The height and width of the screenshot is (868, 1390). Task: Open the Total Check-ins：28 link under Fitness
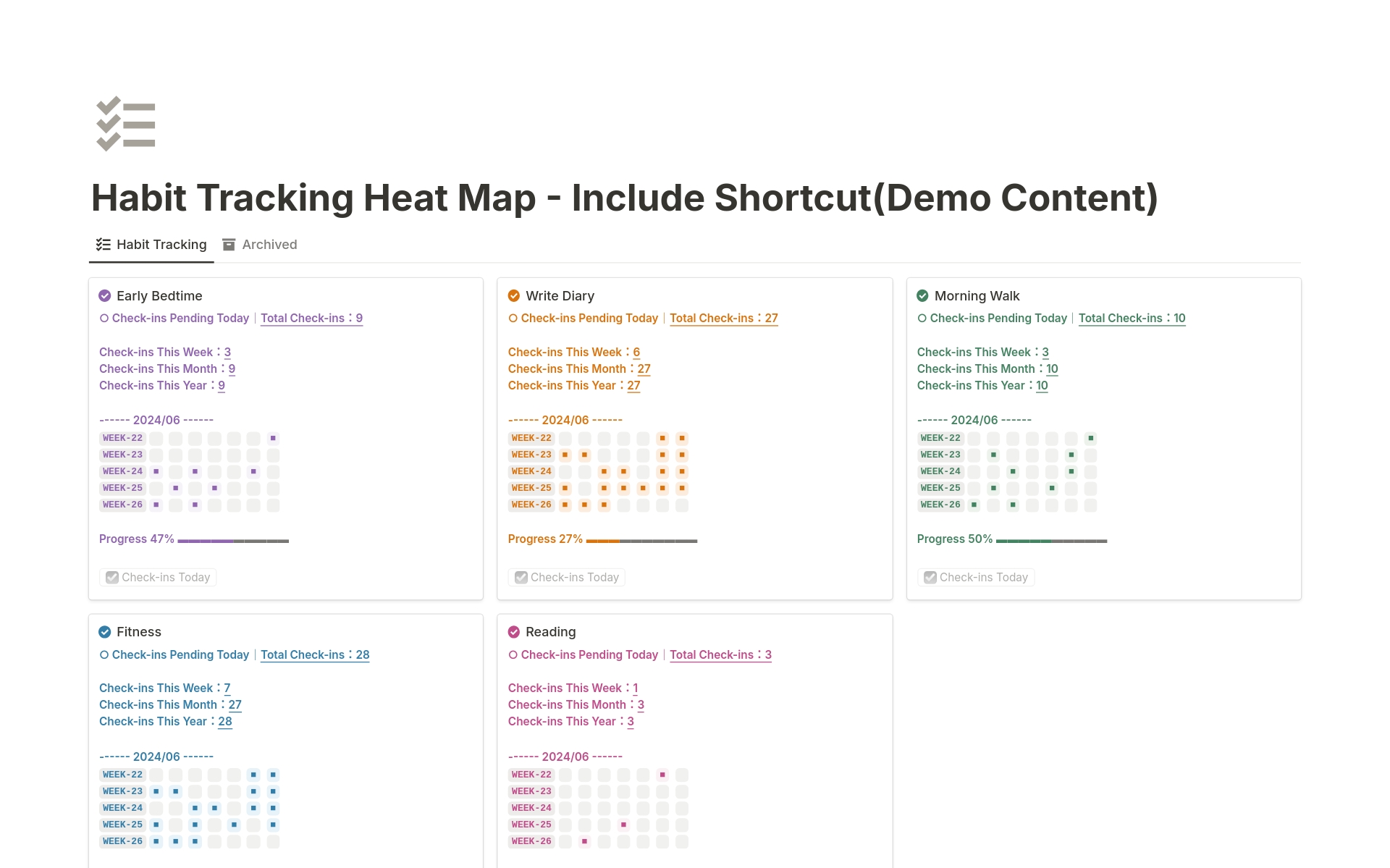315,654
